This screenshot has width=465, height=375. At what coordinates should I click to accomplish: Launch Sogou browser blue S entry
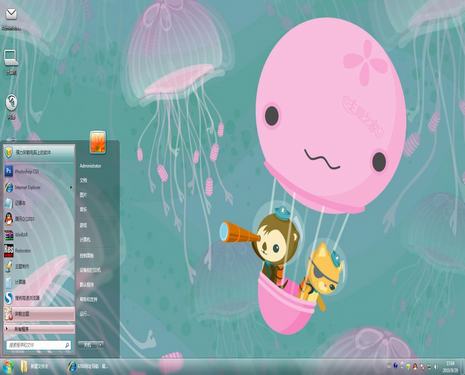(39, 298)
